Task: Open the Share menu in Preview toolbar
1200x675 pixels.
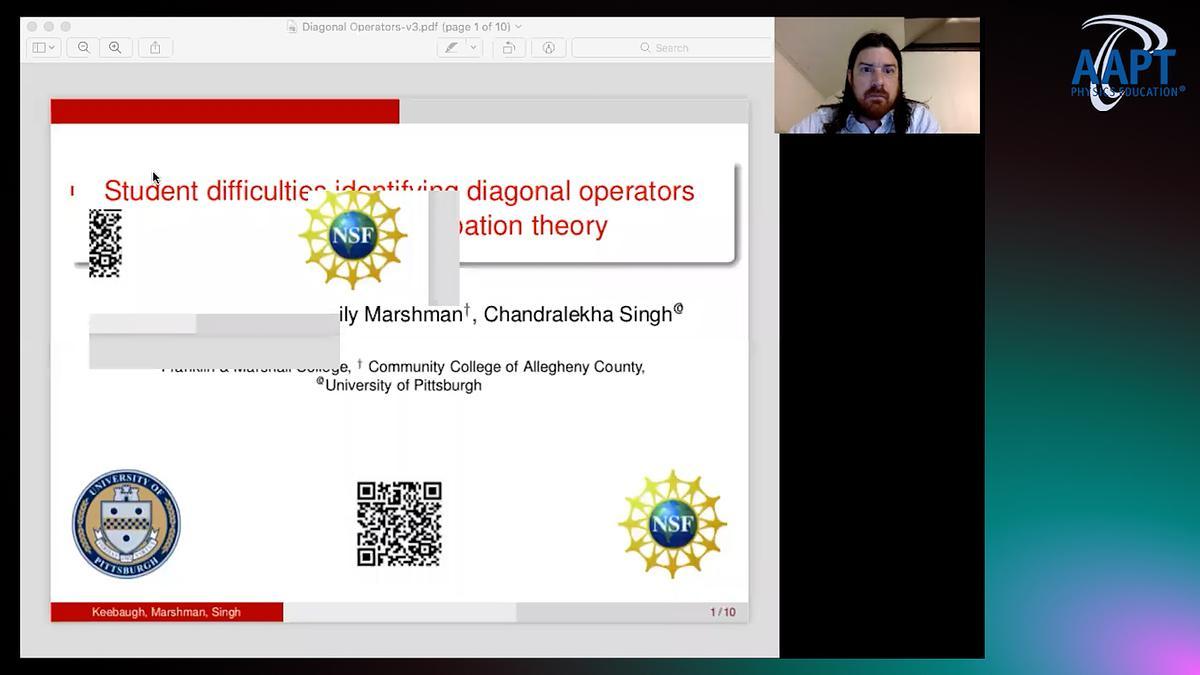Action: point(155,47)
